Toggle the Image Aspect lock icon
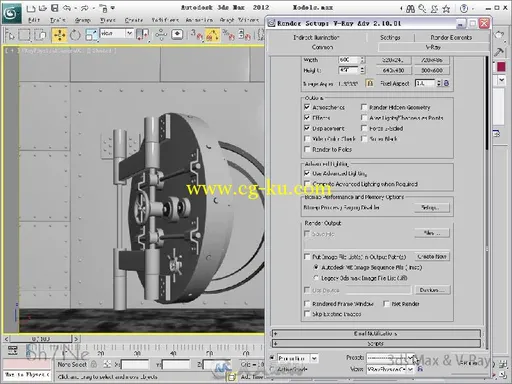Image resolution: width=512 pixels, height=384 pixels. pyautogui.click(x=370, y=83)
